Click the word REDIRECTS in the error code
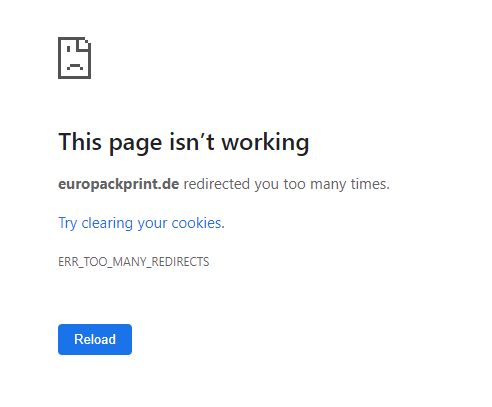 click(x=180, y=262)
